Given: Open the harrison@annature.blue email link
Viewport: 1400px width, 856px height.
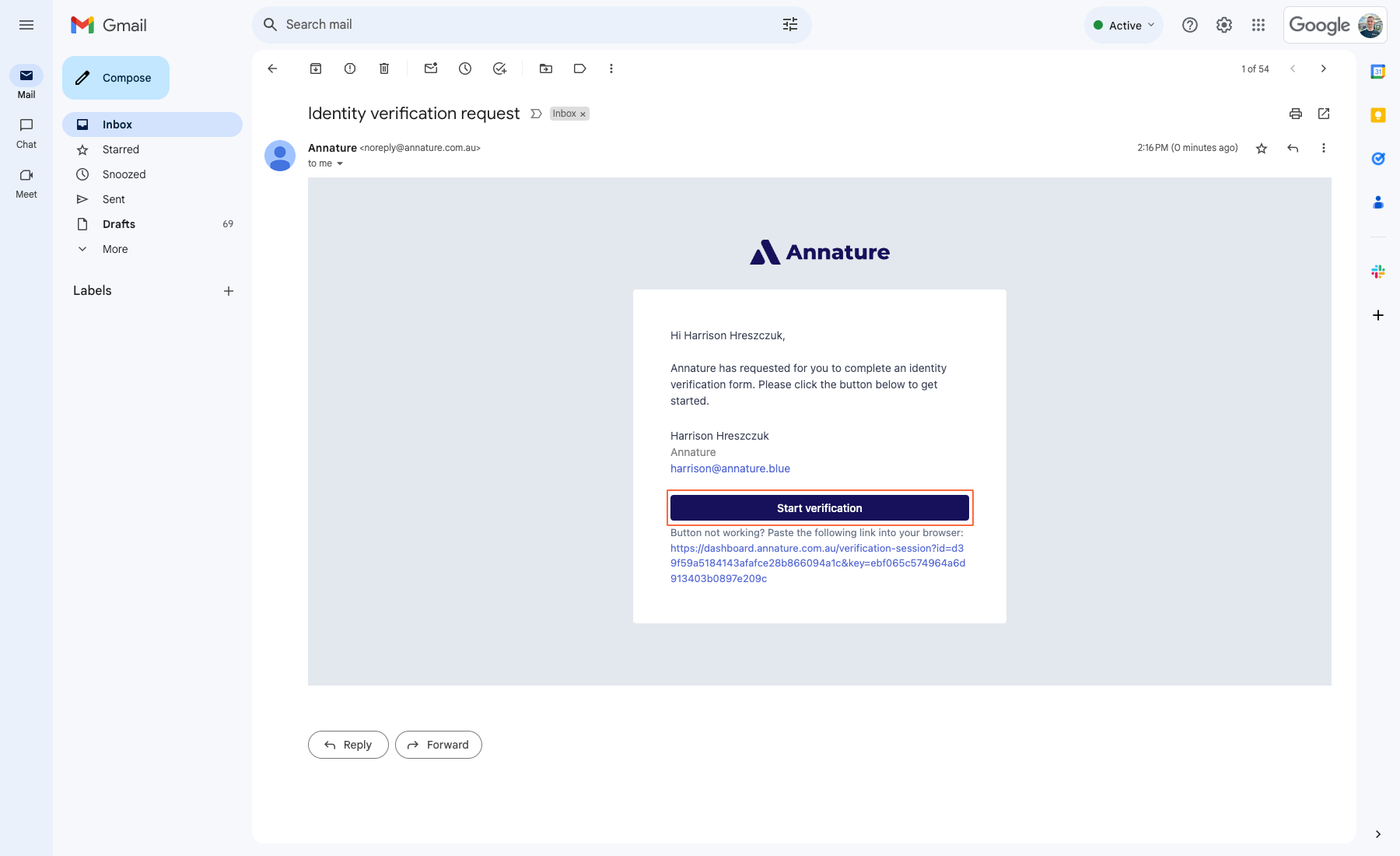Looking at the screenshot, I should point(730,468).
